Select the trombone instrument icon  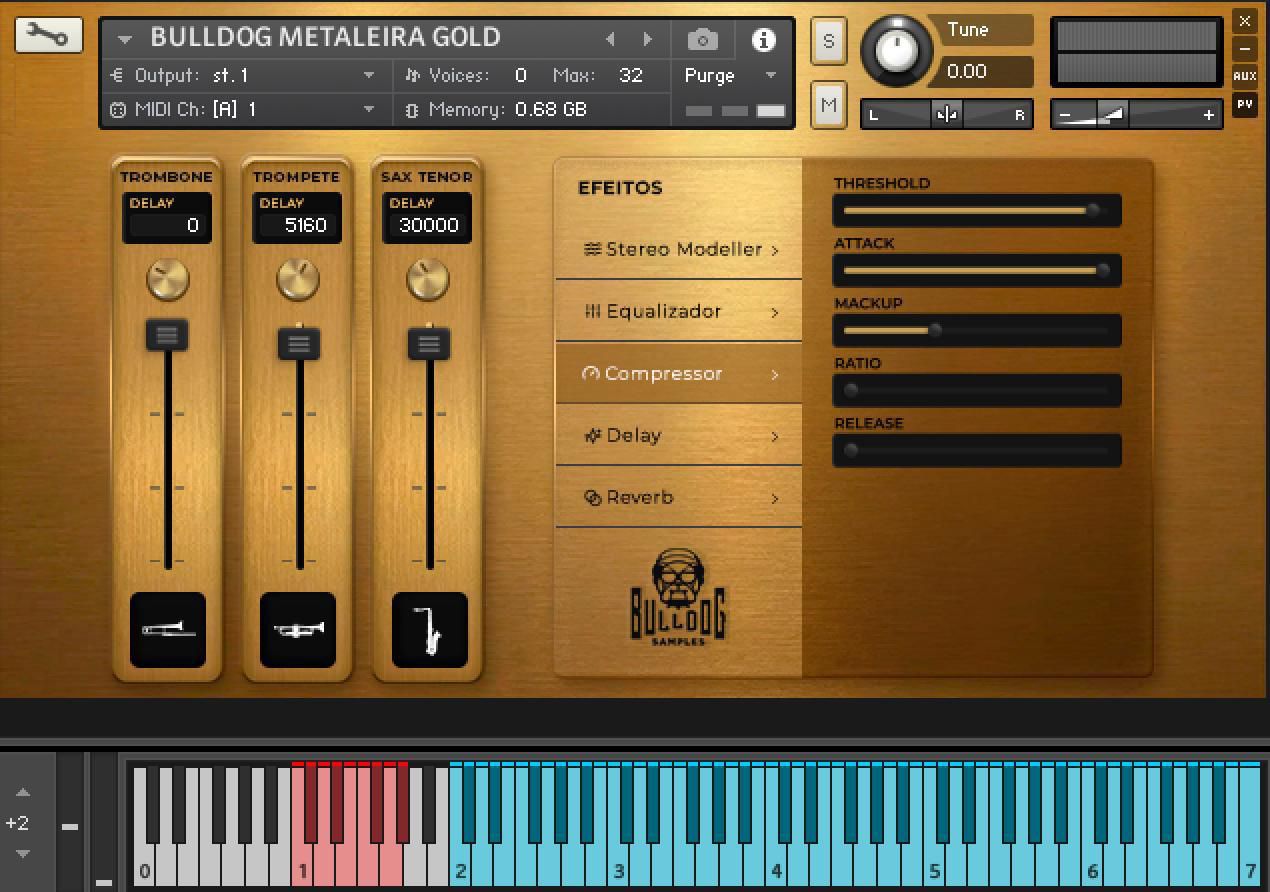168,630
